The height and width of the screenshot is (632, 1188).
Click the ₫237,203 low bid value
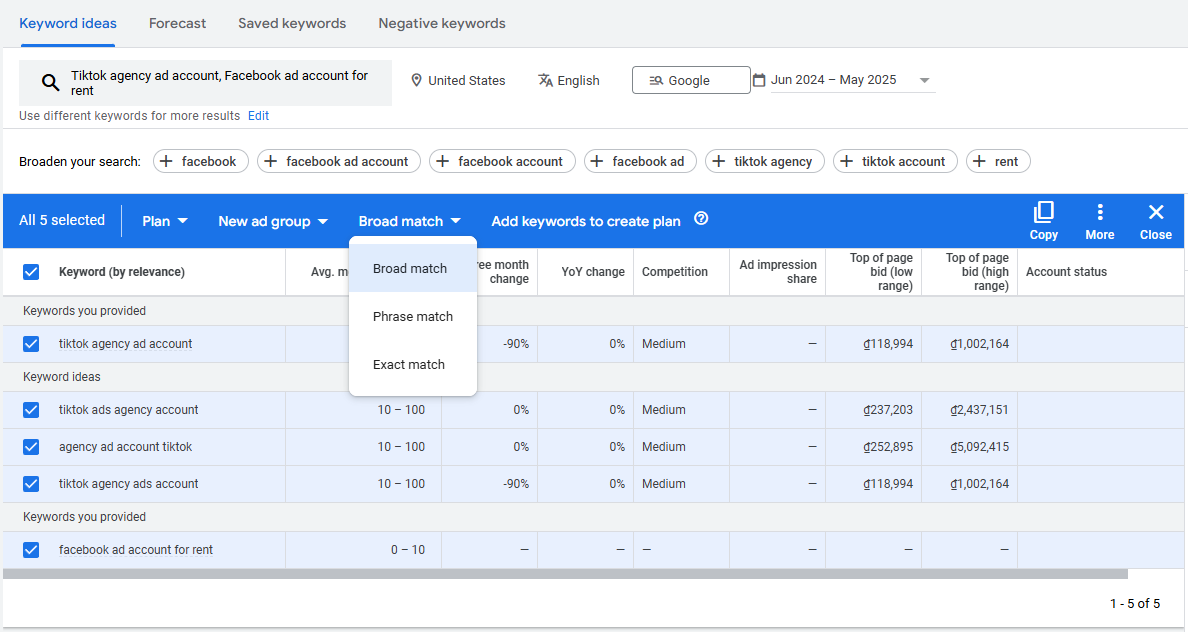888,410
